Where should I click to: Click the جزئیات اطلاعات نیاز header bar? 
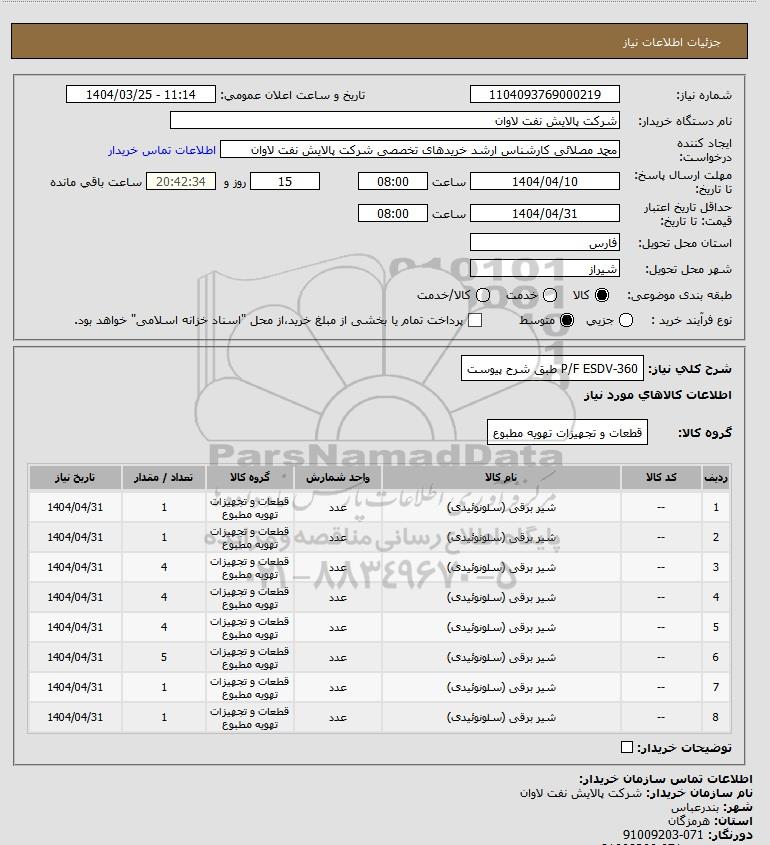[x=379, y=41]
